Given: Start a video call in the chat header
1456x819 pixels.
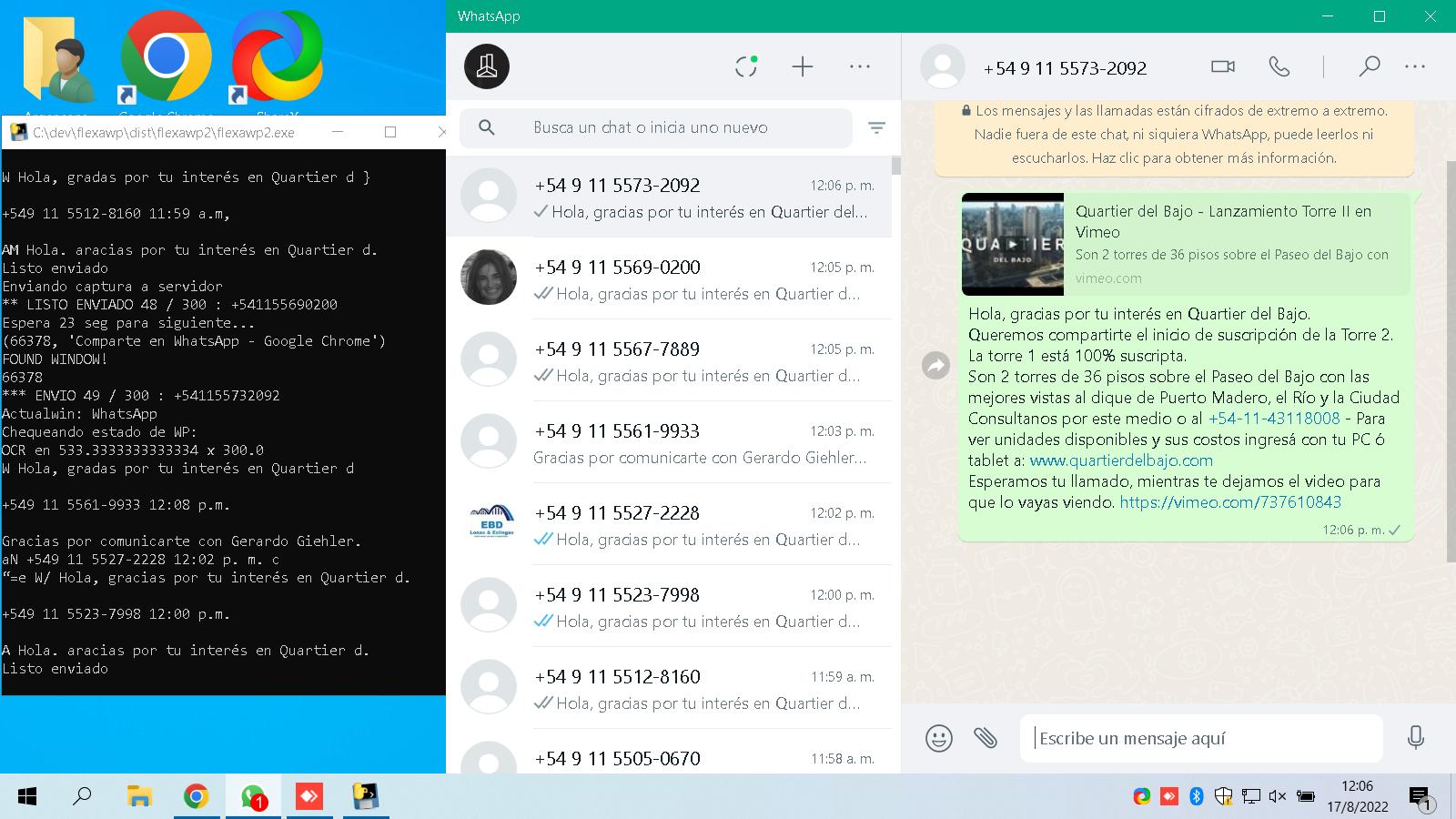Looking at the screenshot, I should [1223, 66].
